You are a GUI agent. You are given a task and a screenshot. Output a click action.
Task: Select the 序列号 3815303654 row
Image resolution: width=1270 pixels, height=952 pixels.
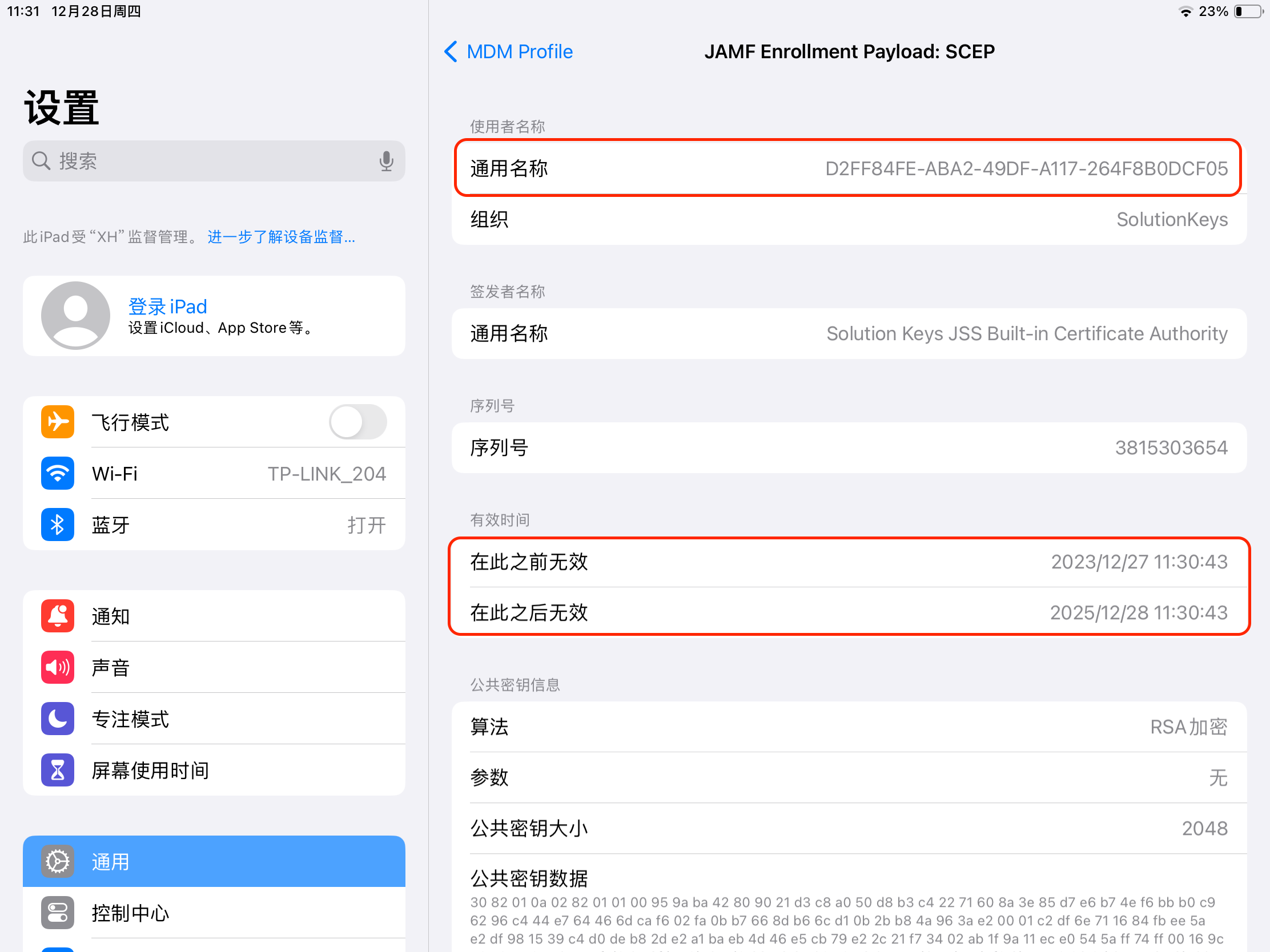coord(849,448)
